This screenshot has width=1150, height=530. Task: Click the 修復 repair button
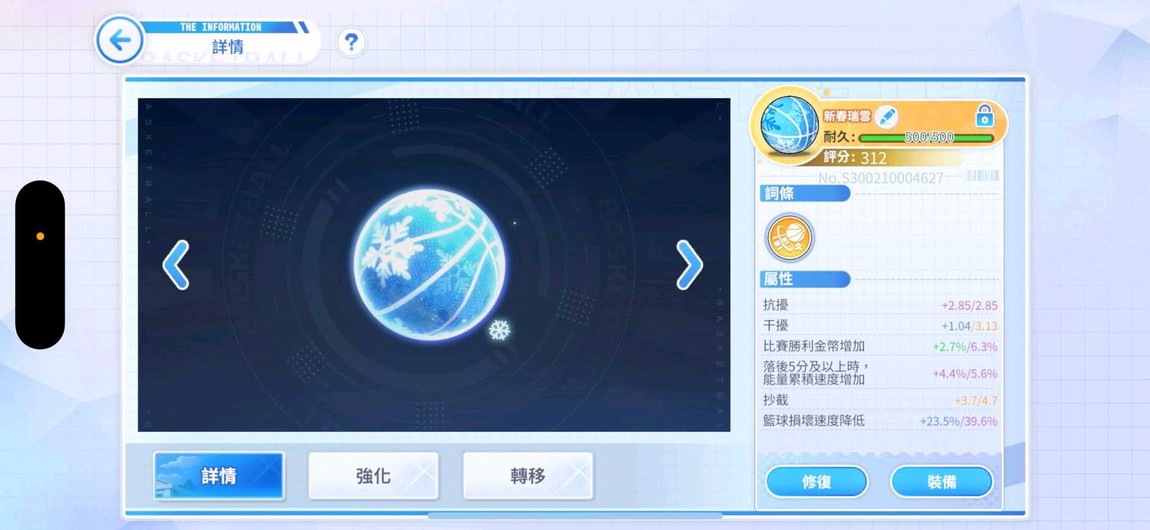[816, 482]
